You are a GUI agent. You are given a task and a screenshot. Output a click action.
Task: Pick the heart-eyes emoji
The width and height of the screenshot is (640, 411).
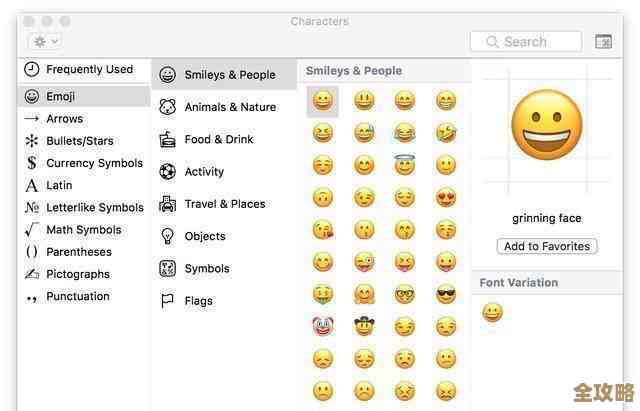(446, 198)
